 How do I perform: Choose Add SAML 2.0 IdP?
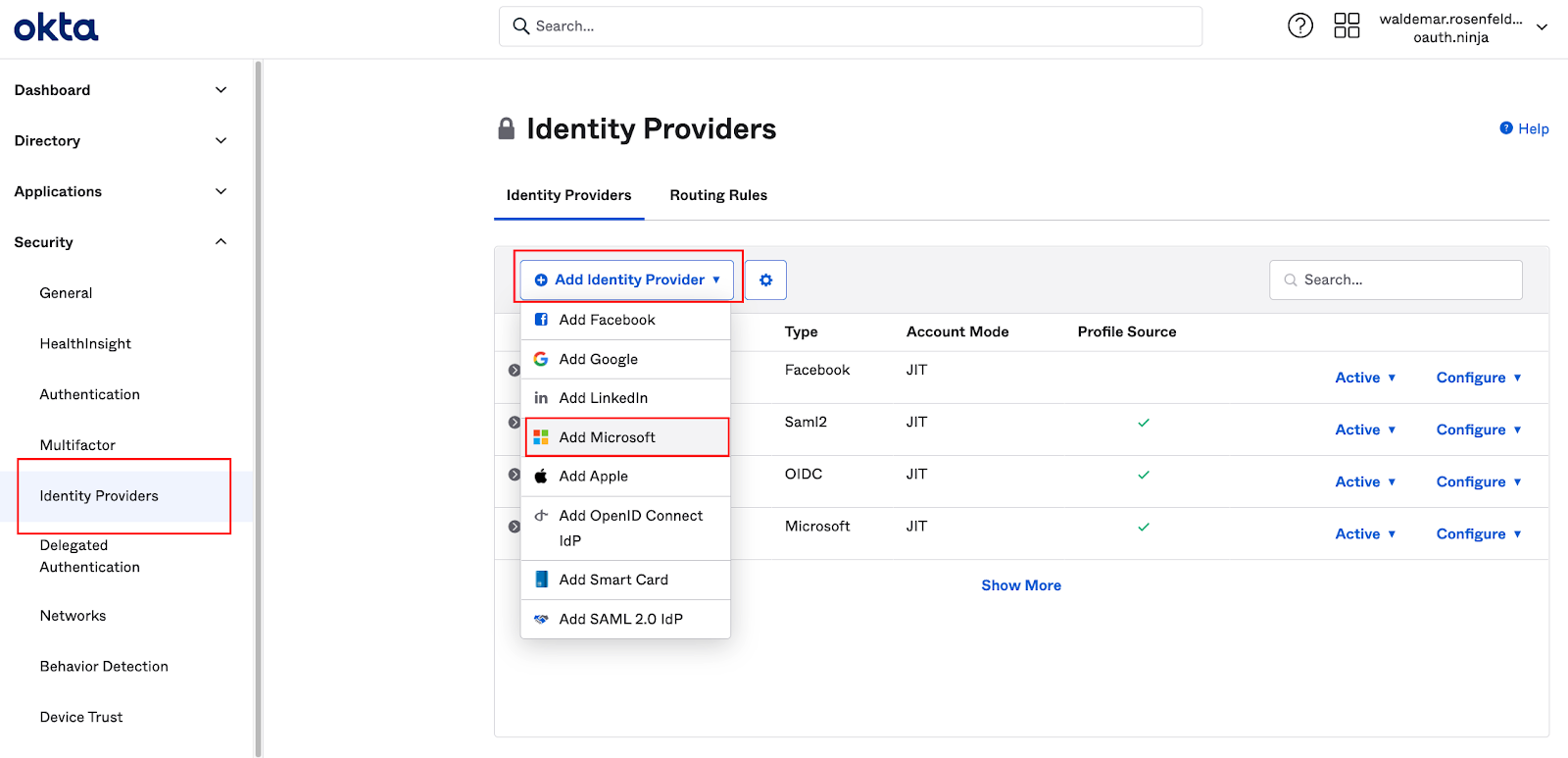click(625, 619)
